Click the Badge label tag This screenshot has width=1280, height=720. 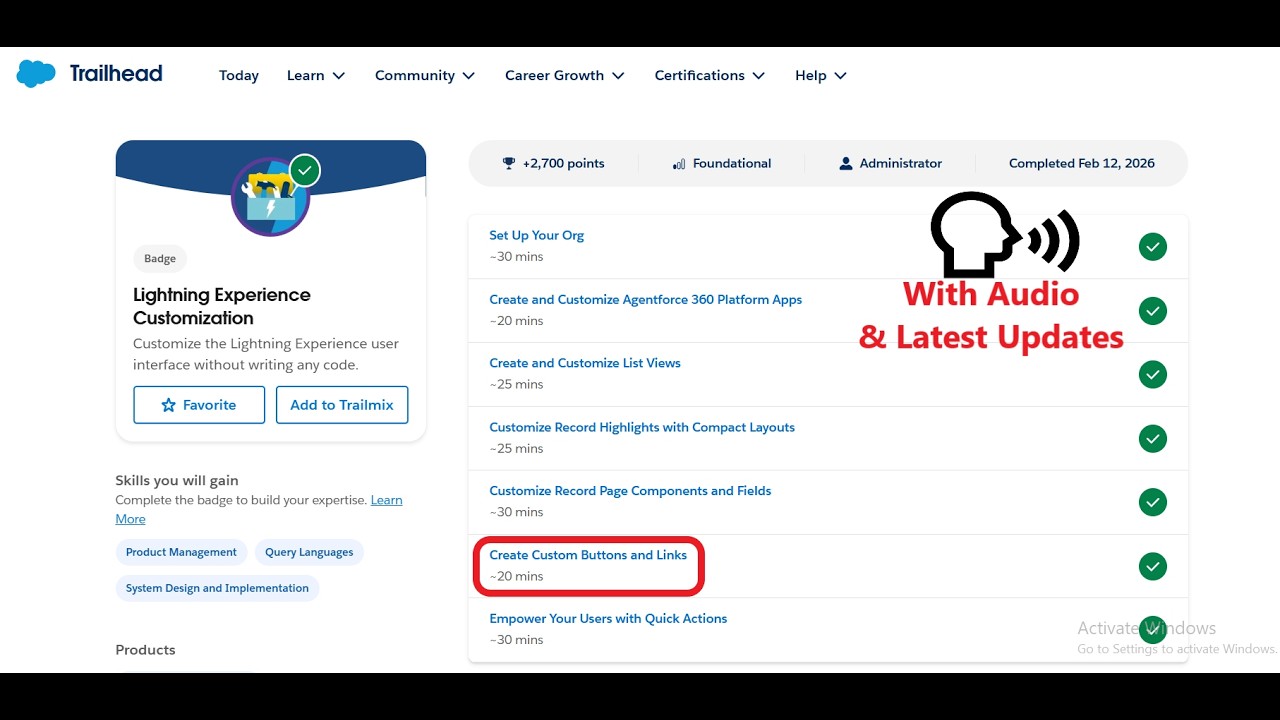coord(160,258)
